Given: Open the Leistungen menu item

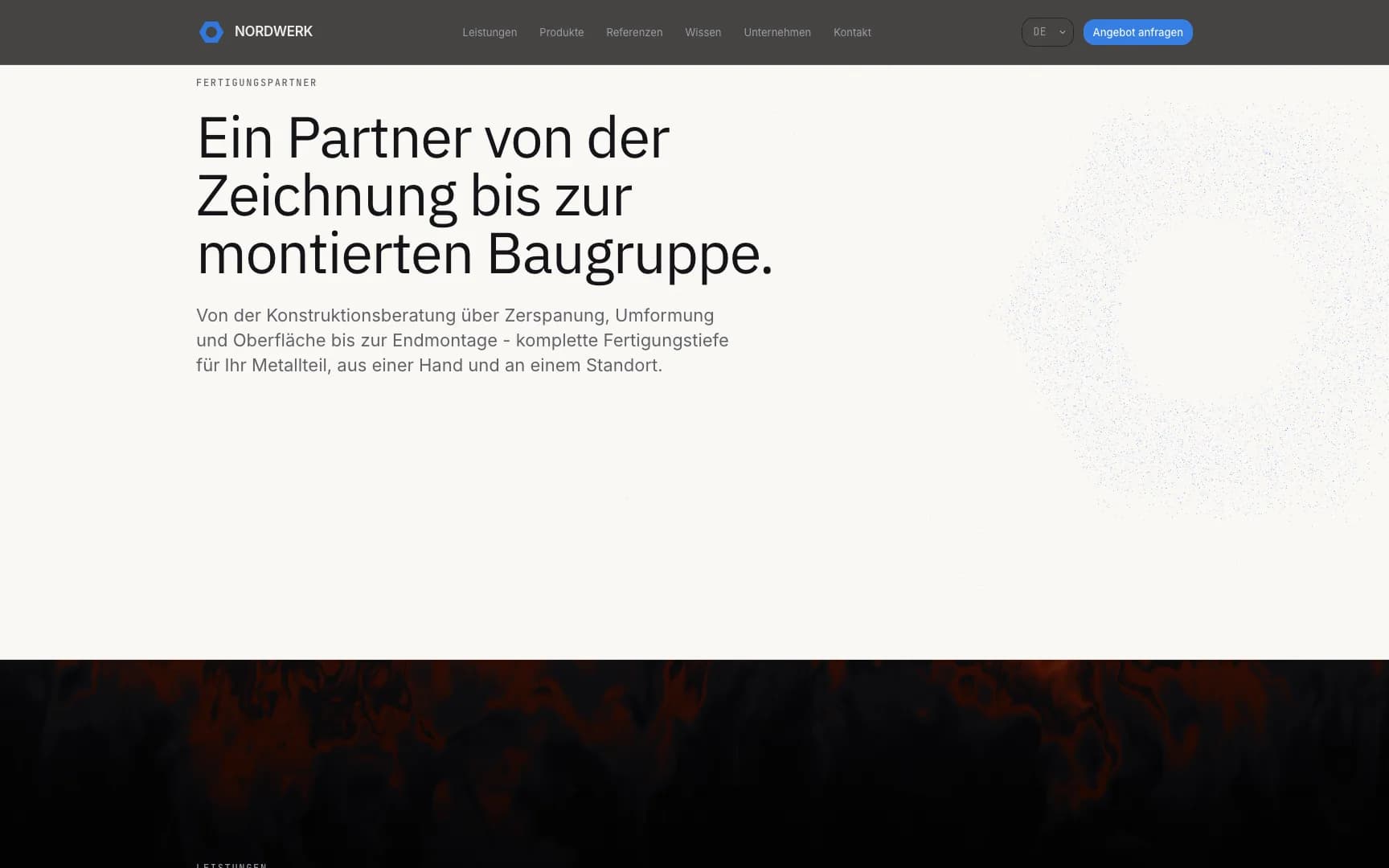Looking at the screenshot, I should [x=490, y=32].
